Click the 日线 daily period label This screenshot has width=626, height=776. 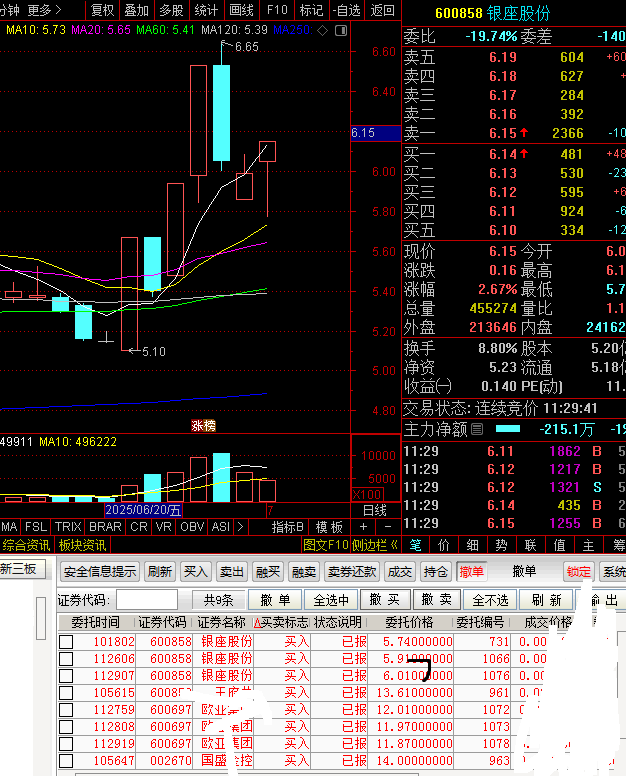tap(375, 510)
